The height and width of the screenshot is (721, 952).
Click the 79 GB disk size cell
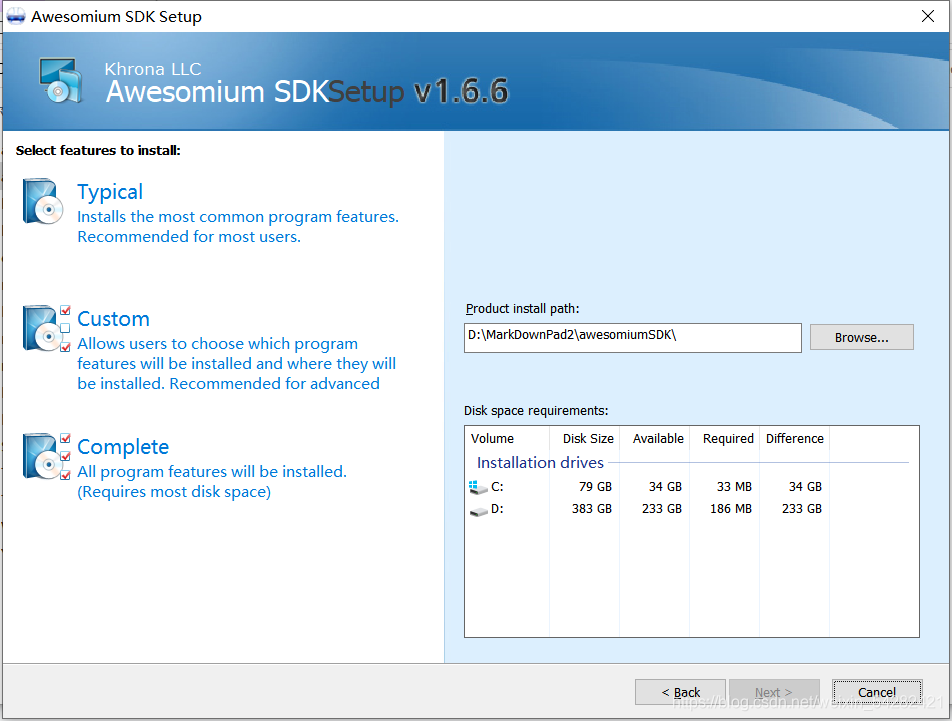click(x=595, y=487)
